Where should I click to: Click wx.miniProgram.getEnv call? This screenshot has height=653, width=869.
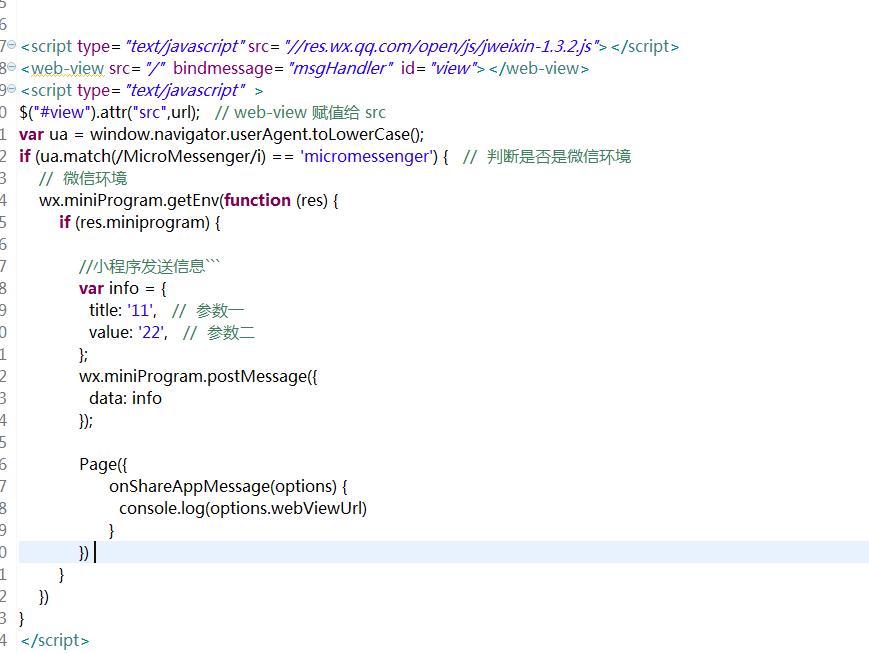point(129,201)
